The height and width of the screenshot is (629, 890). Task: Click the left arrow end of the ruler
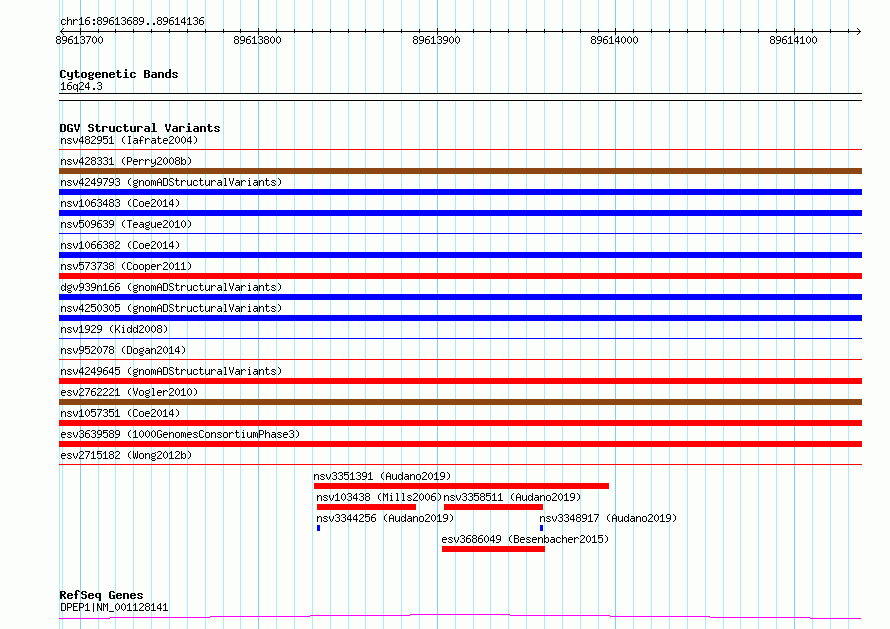62,31
